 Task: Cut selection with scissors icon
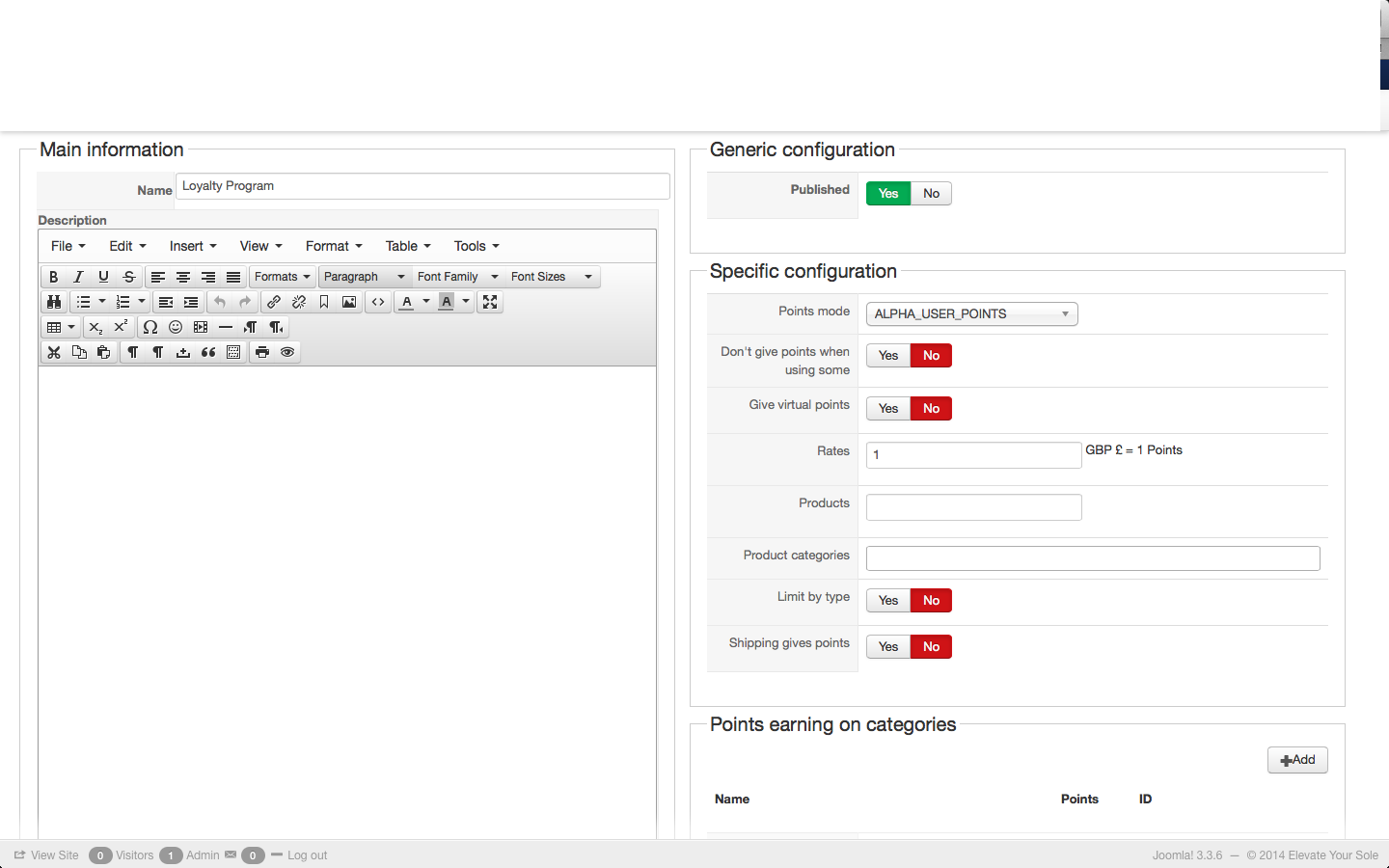tap(54, 352)
